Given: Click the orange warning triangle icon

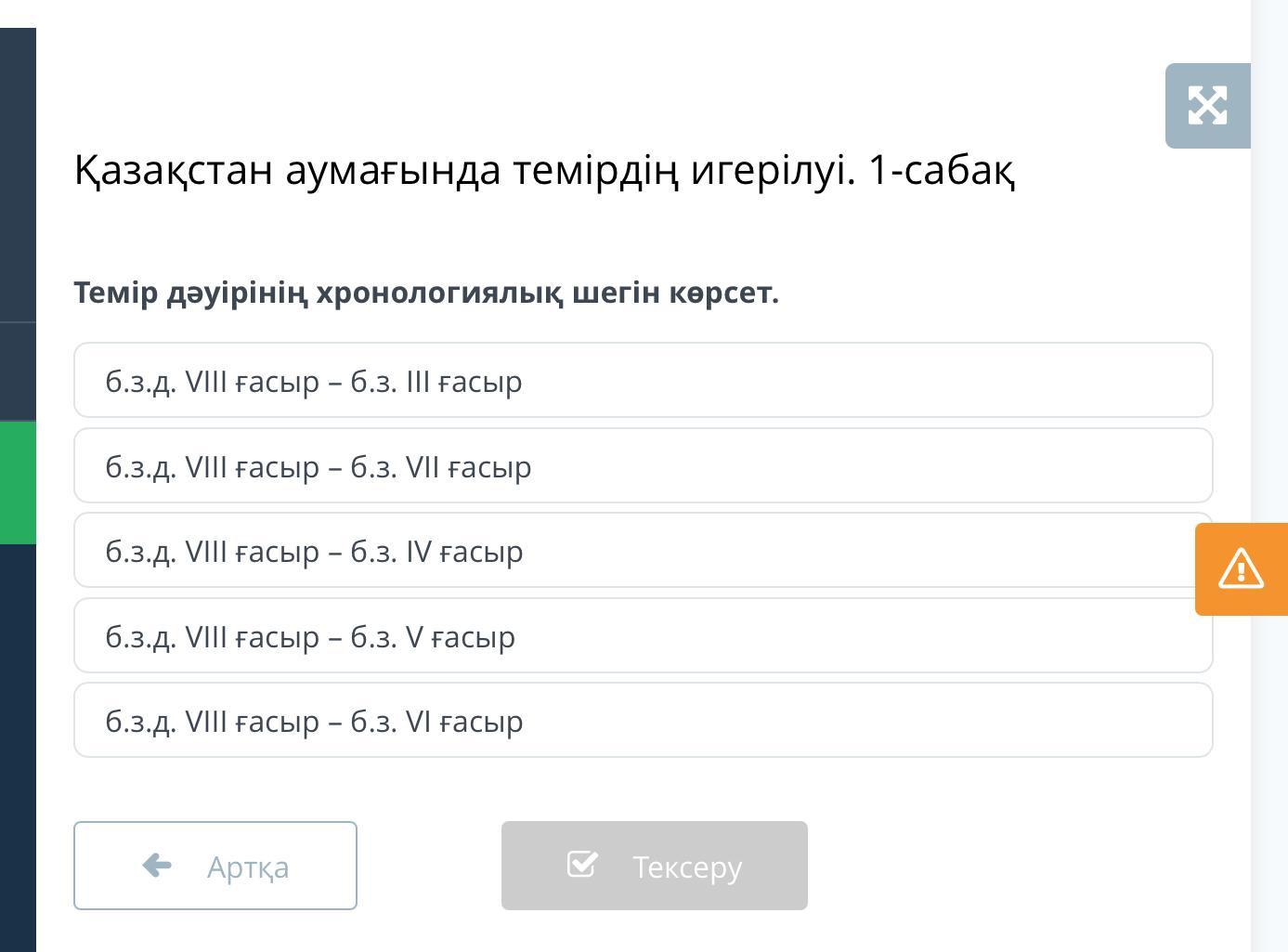Looking at the screenshot, I should click(1241, 568).
